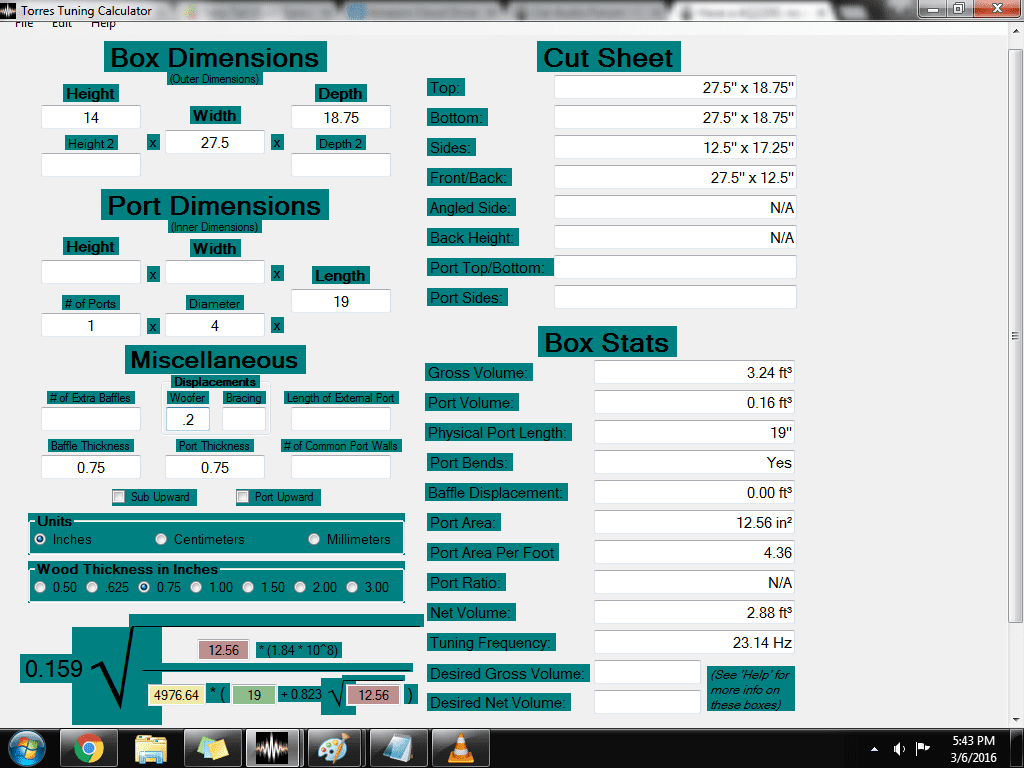
Task: Select Centimeters units
Action: 161,539
